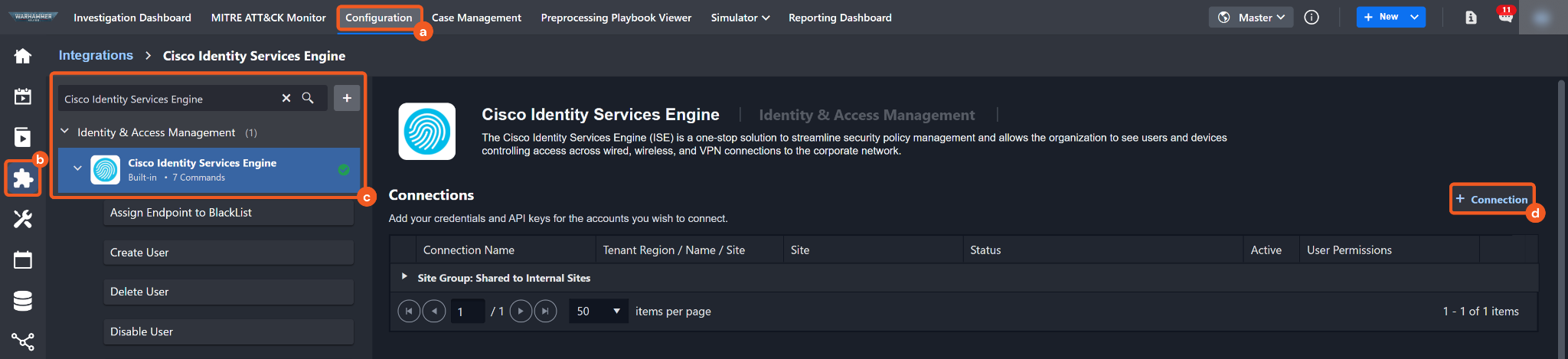
Task: Click the green connected status checkmark
Action: (344, 170)
